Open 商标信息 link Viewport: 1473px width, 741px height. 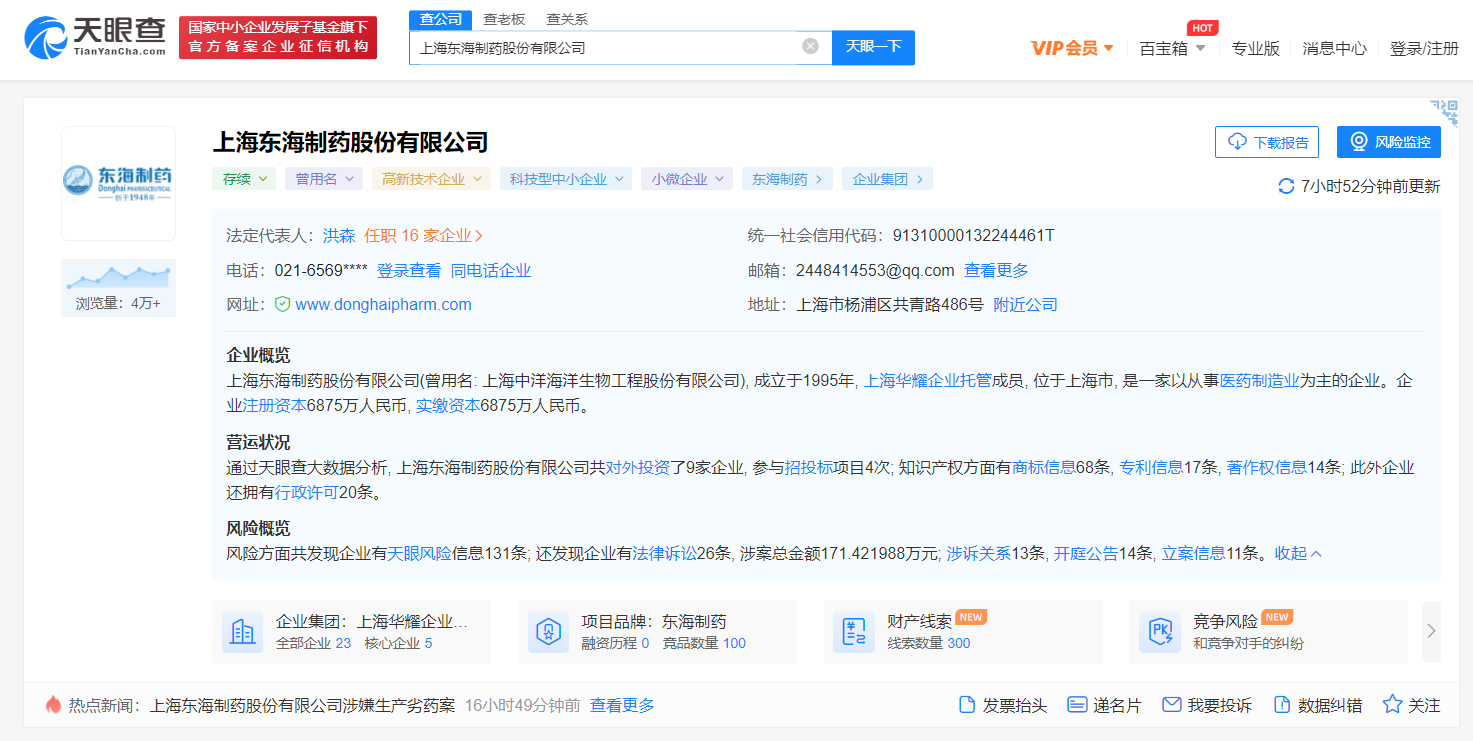point(1044,467)
